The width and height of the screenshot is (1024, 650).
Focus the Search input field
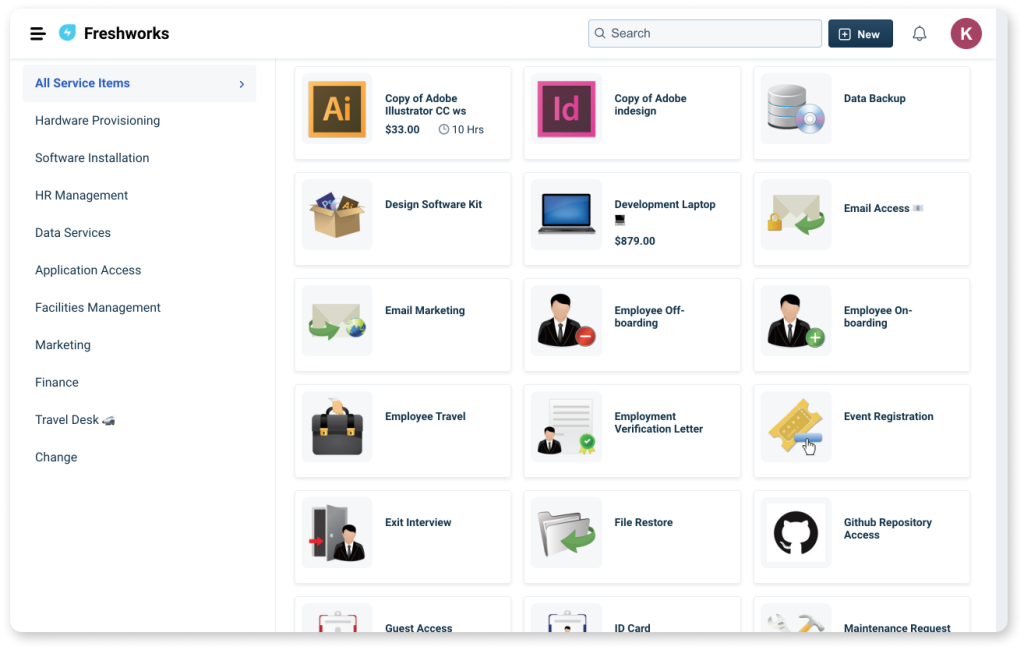point(705,33)
